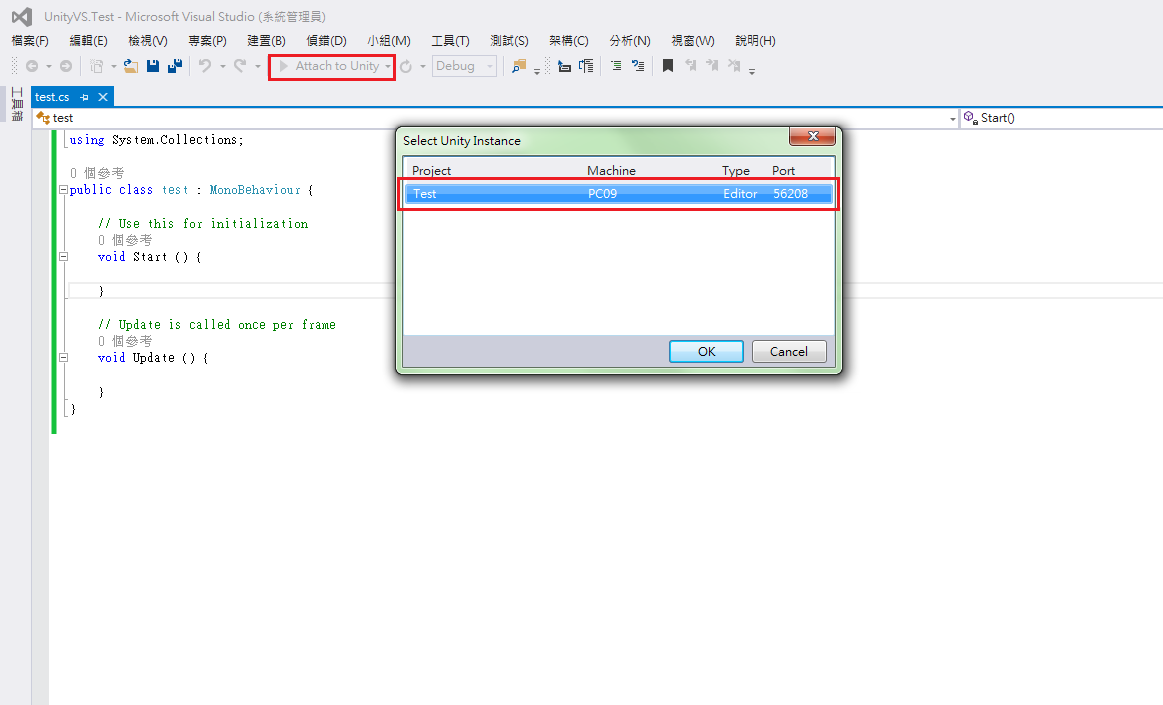The height and width of the screenshot is (705, 1163).
Task: Click the Type column header
Action: coord(736,171)
